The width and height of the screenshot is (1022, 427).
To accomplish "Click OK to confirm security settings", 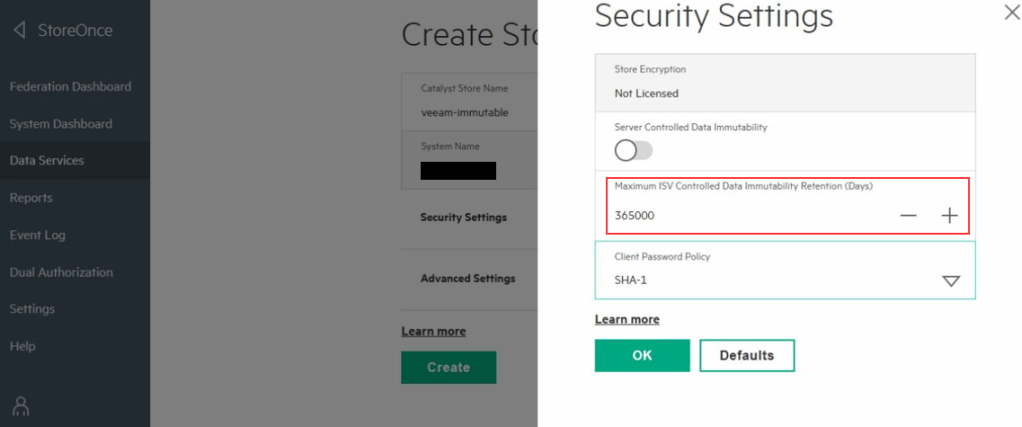I will (x=642, y=356).
